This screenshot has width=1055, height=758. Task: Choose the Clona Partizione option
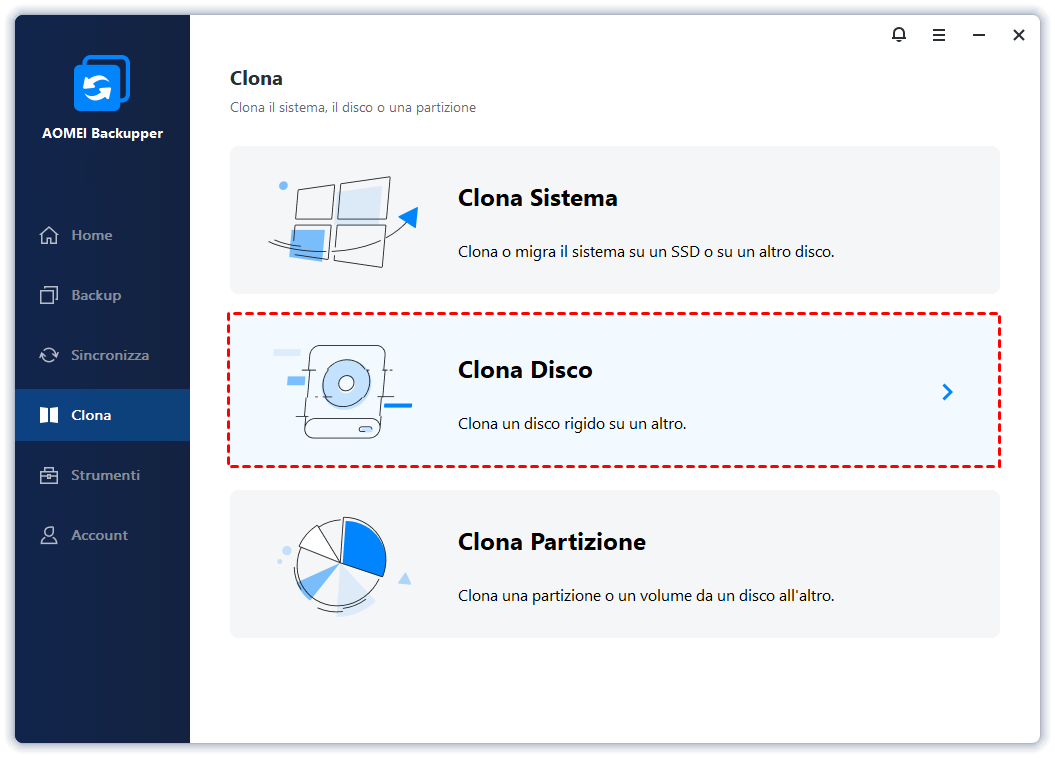point(614,564)
